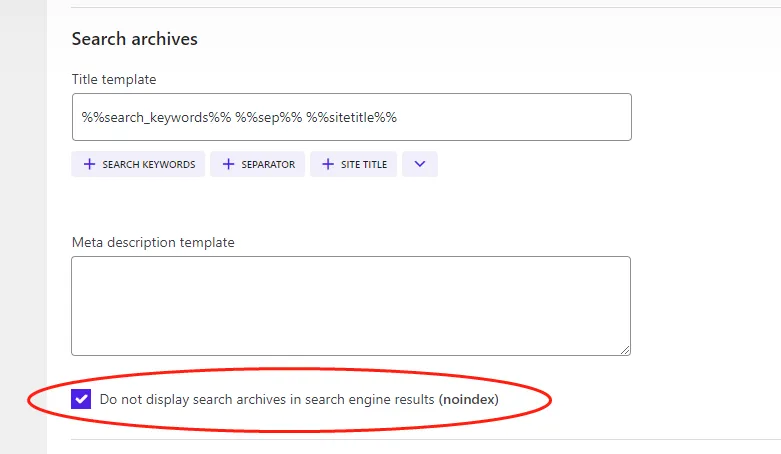Screen dimensions: 781x454
Task: Click the 'Meta description template' label
Action: pos(153,242)
